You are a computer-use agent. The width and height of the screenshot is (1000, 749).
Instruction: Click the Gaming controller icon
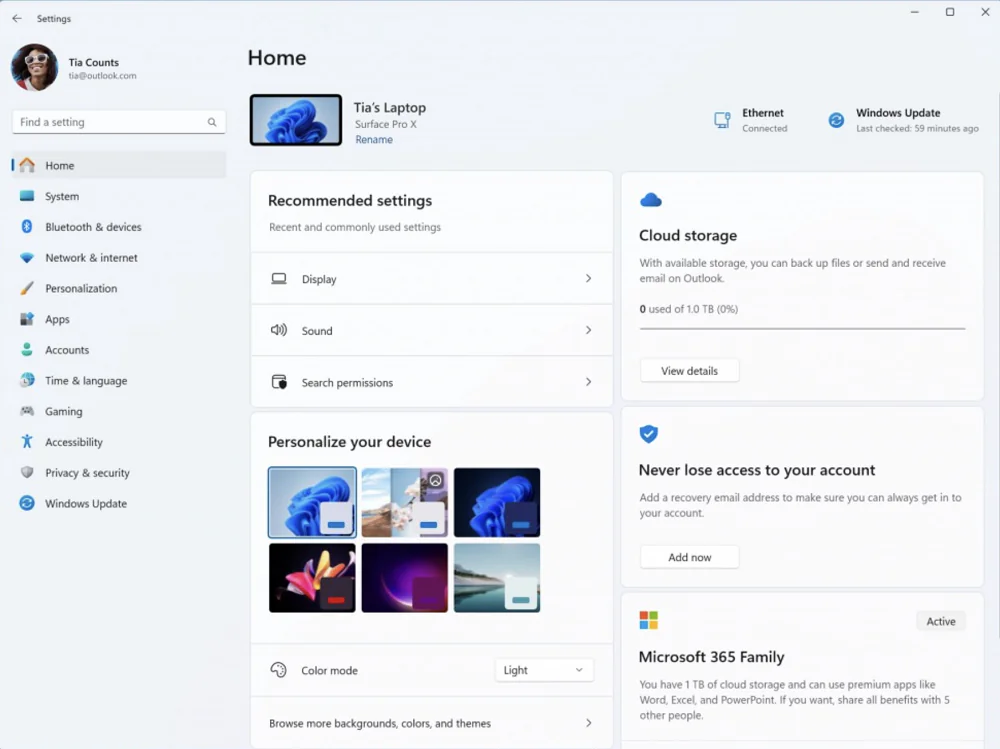pos(27,411)
